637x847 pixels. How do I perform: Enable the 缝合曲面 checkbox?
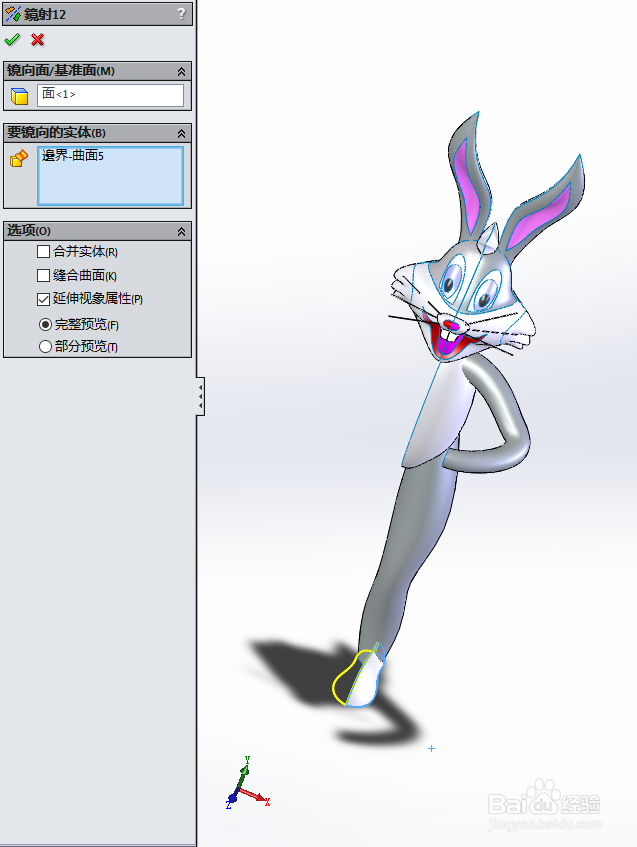43,275
